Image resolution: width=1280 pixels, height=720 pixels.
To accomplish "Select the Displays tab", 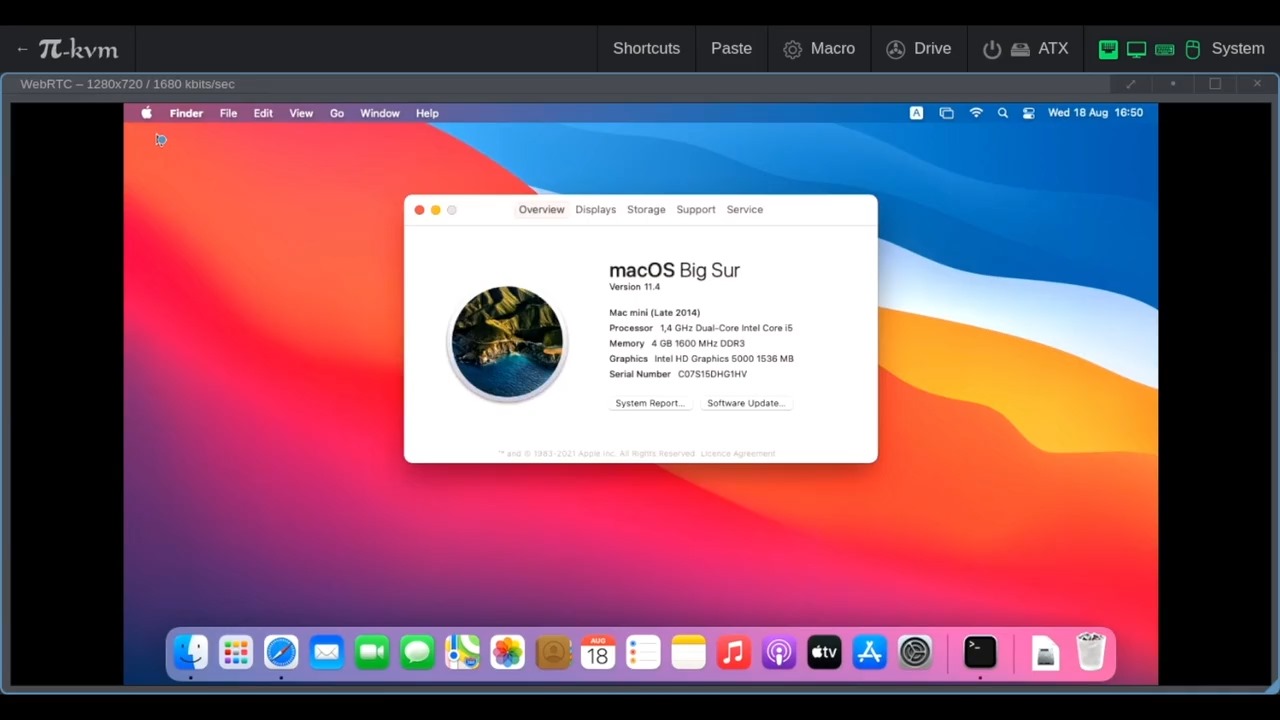I will point(595,210).
